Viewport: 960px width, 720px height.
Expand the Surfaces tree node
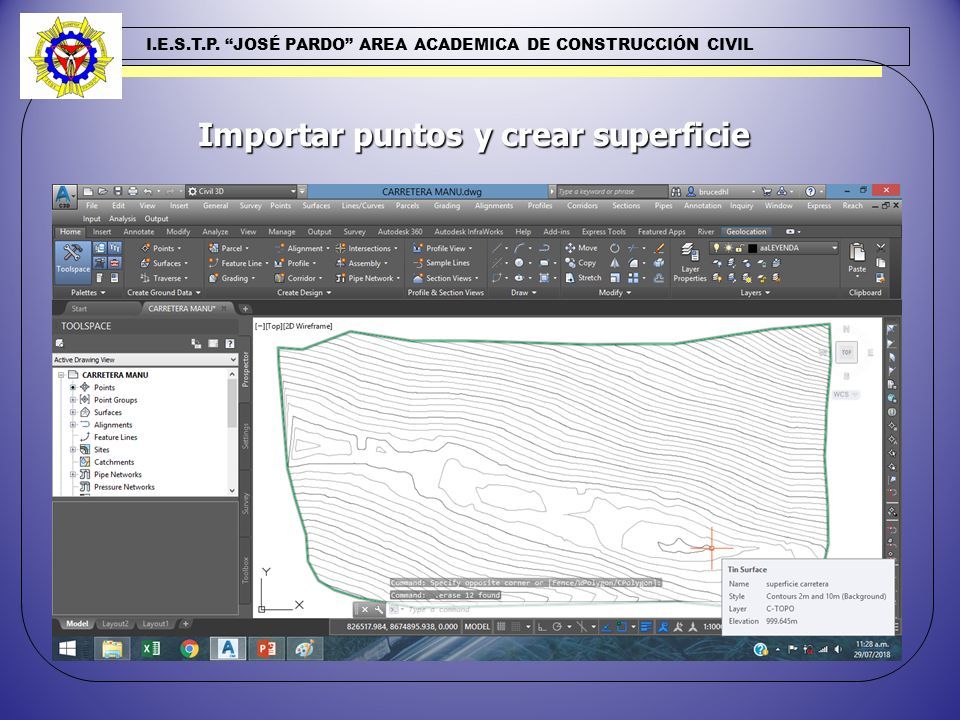pyautogui.click(x=73, y=412)
